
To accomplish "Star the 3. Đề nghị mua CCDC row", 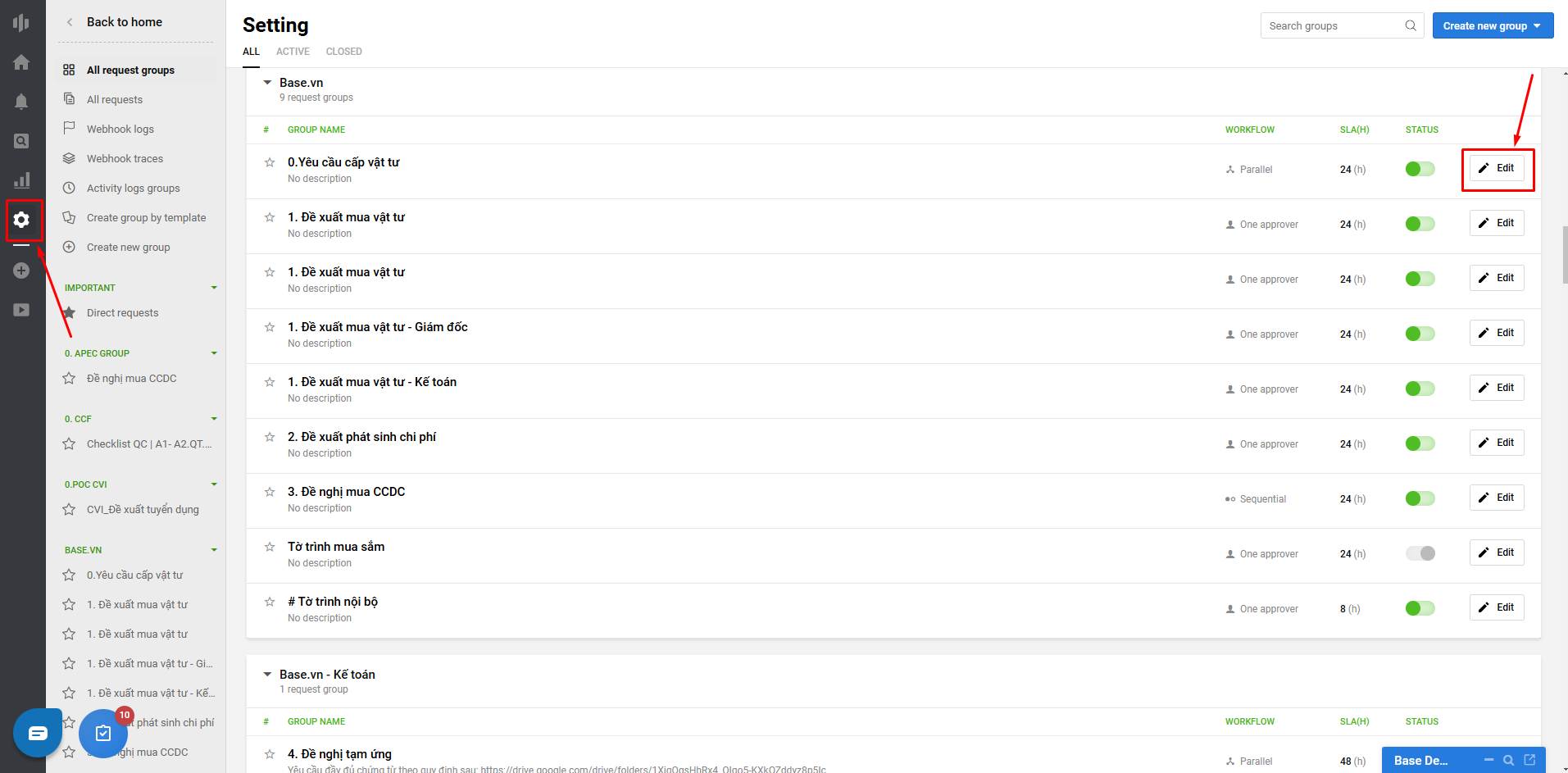I will (x=270, y=492).
